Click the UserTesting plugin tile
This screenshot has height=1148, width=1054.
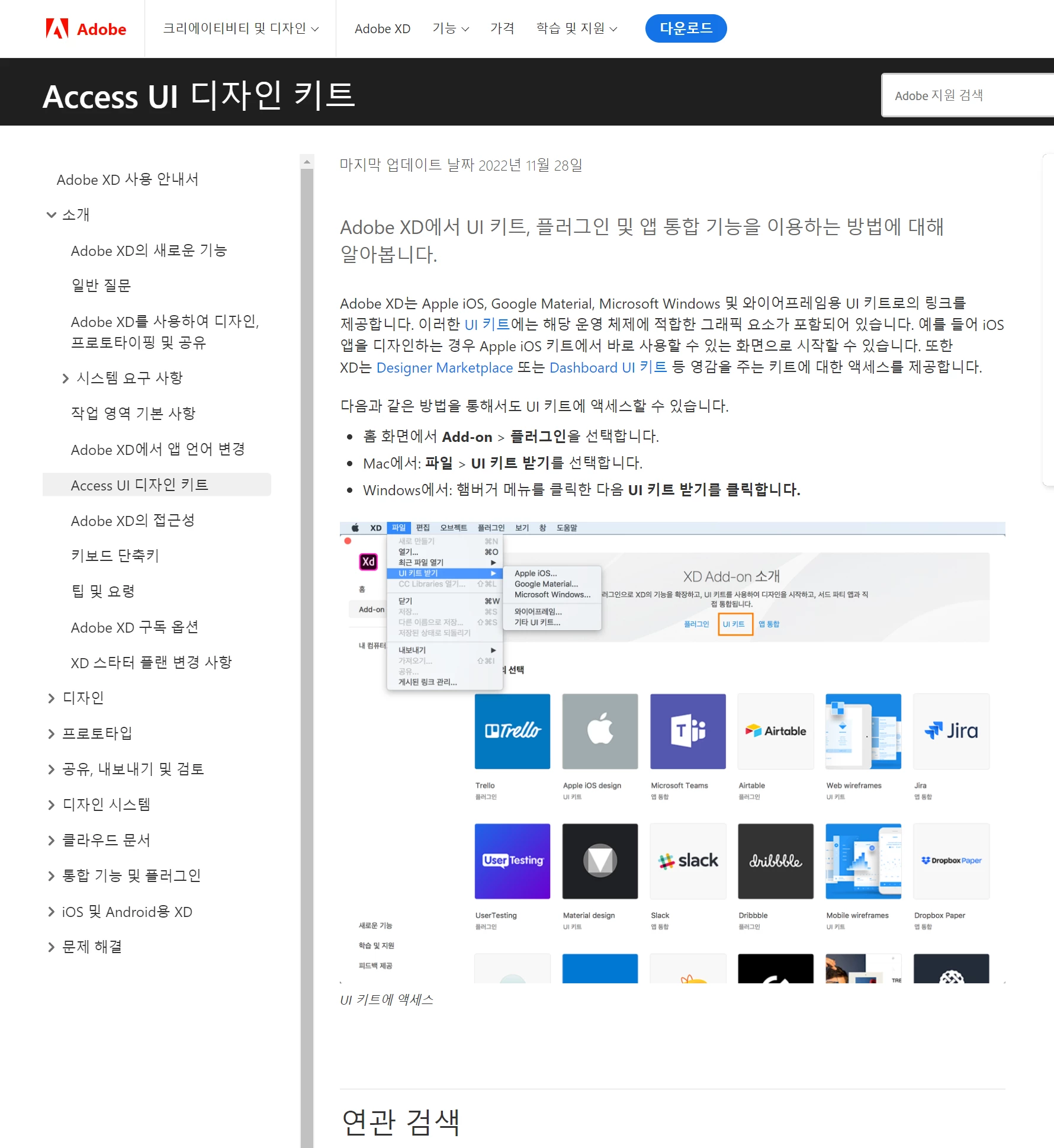(512, 861)
